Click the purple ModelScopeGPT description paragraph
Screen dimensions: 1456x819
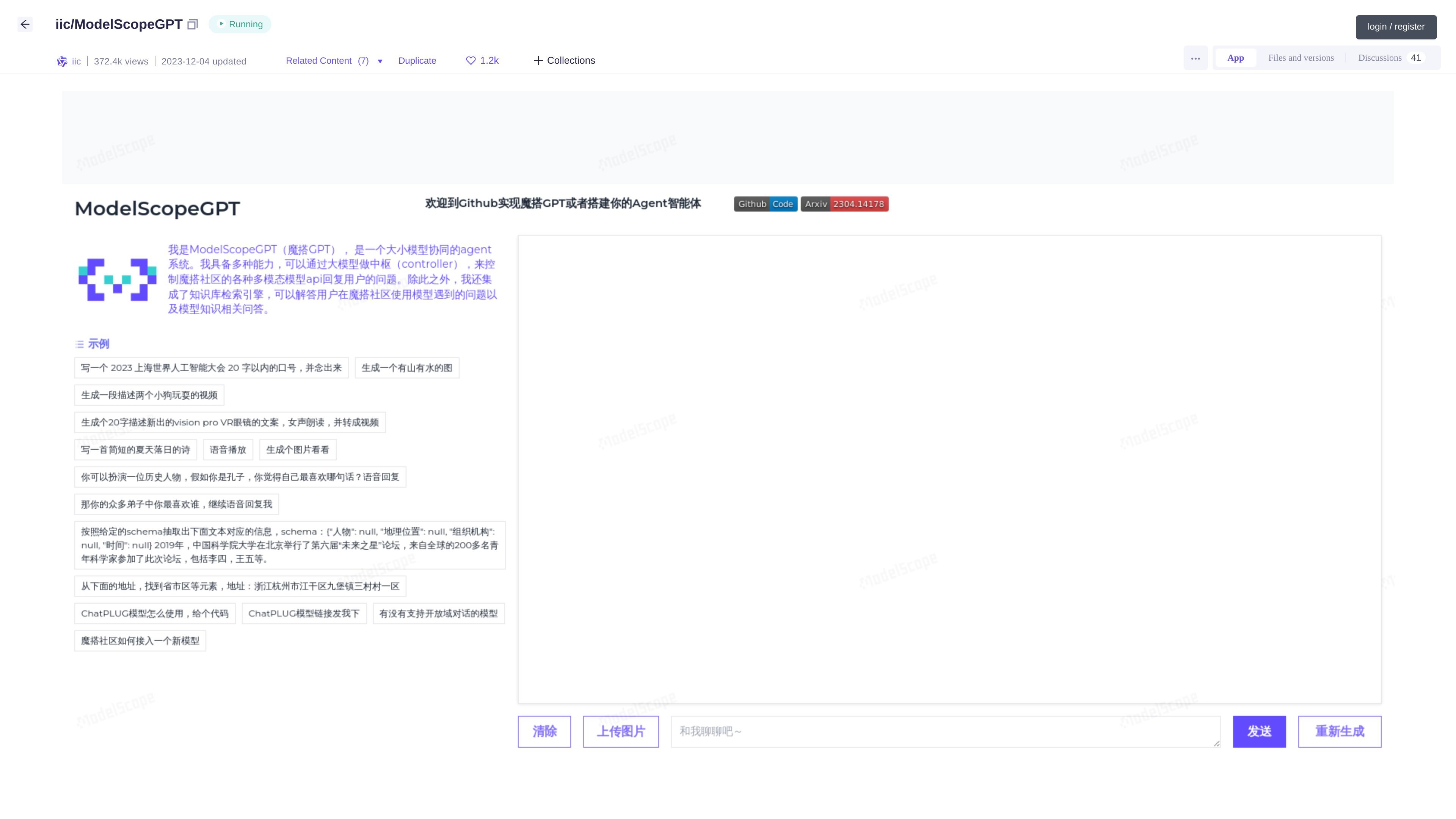333,279
